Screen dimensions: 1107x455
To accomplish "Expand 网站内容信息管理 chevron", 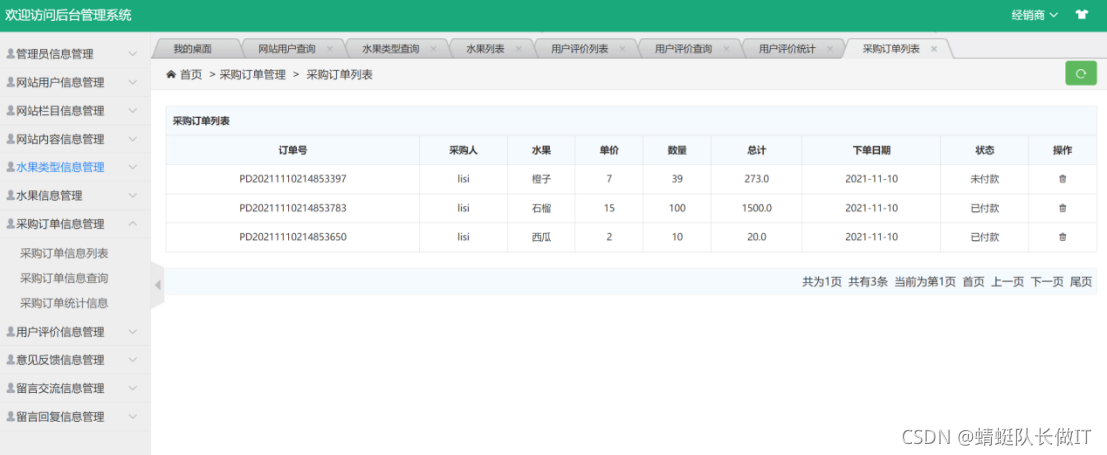I will 133,138.
